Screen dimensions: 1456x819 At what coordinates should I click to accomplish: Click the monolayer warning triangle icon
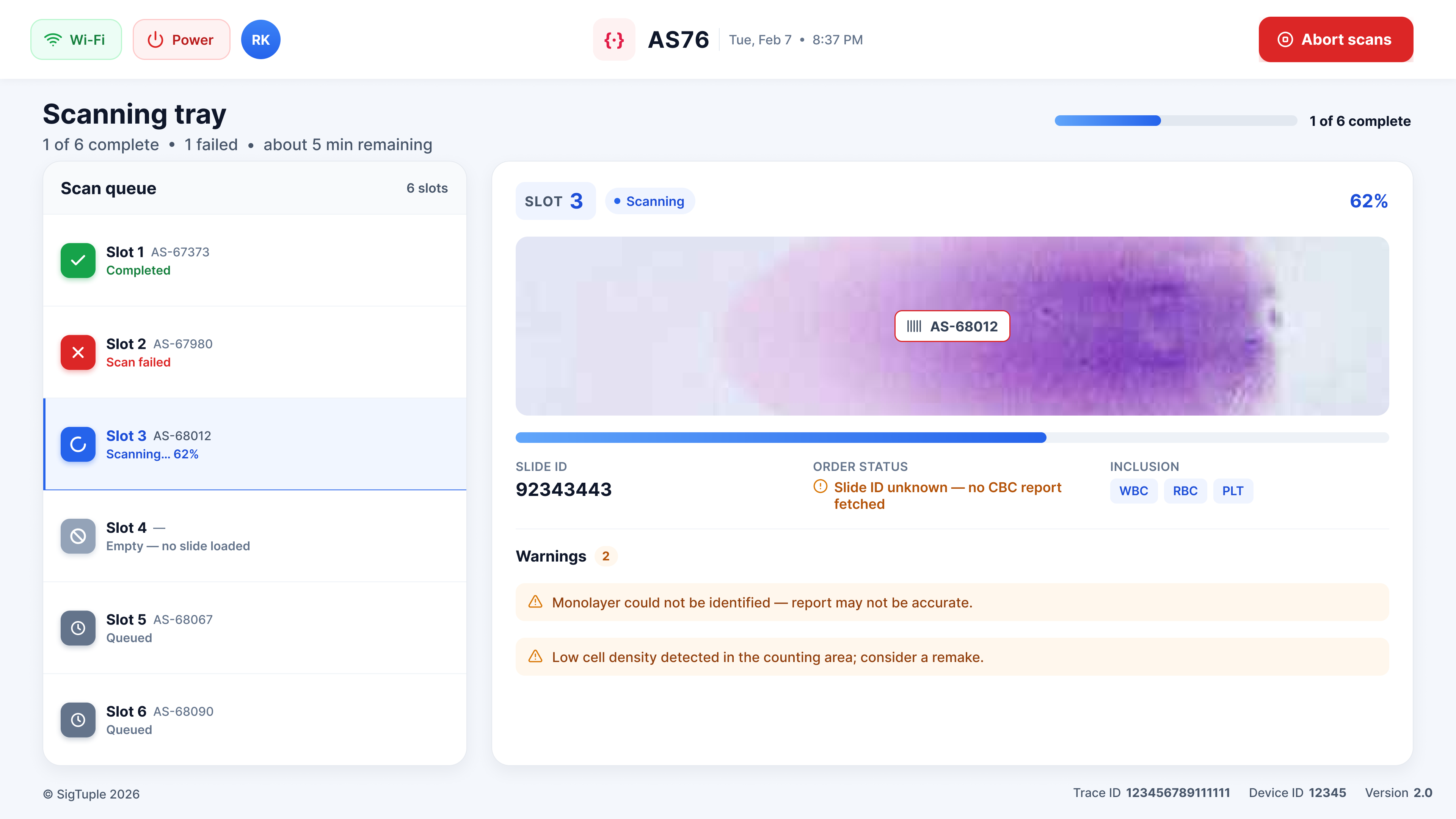pos(535,602)
